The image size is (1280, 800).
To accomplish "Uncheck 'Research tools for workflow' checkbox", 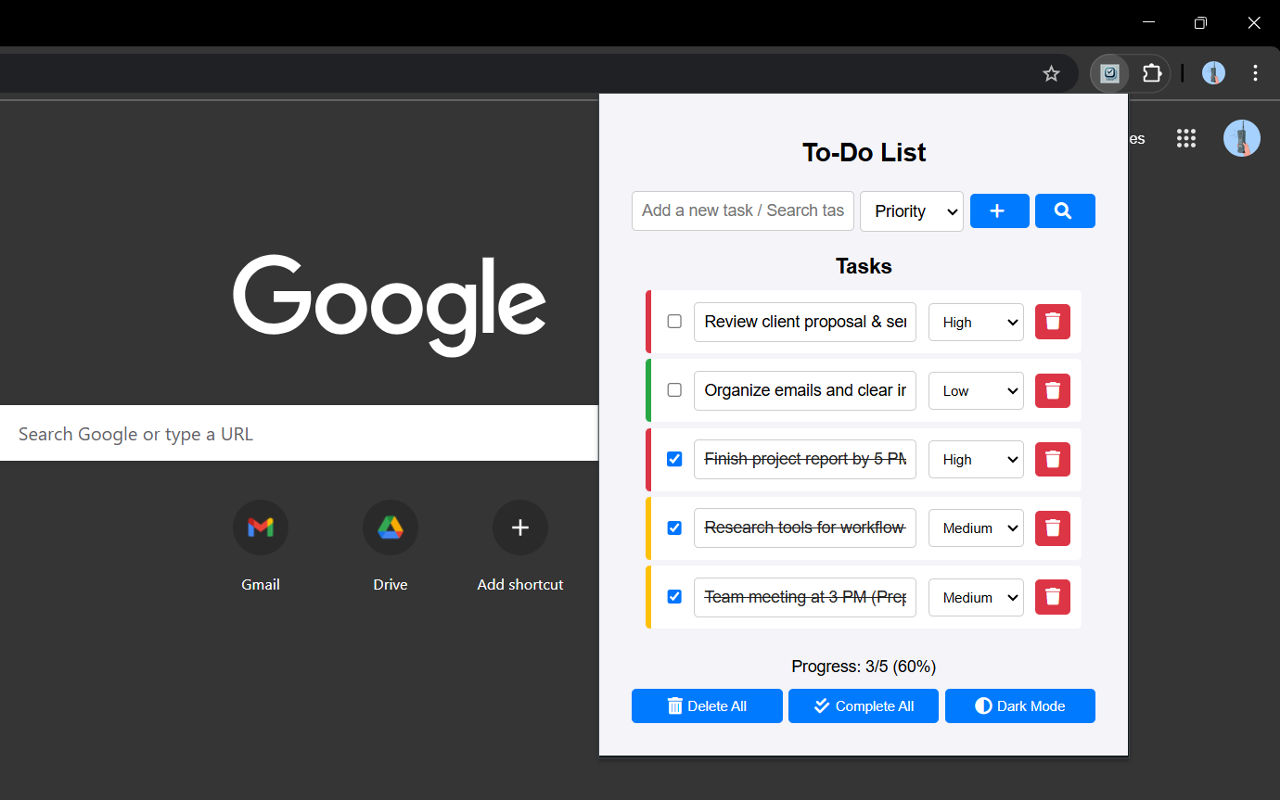I will coord(674,528).
